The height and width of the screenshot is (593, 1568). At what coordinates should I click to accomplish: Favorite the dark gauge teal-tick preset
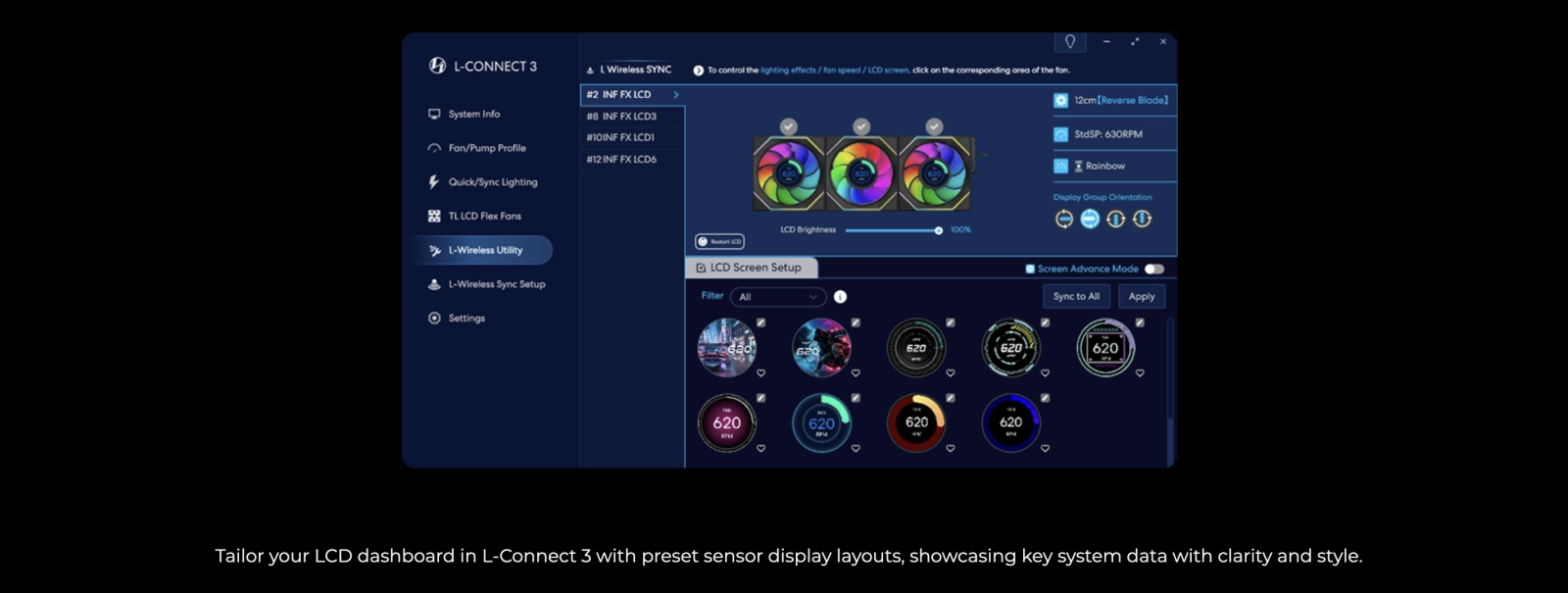pos(950,373)
